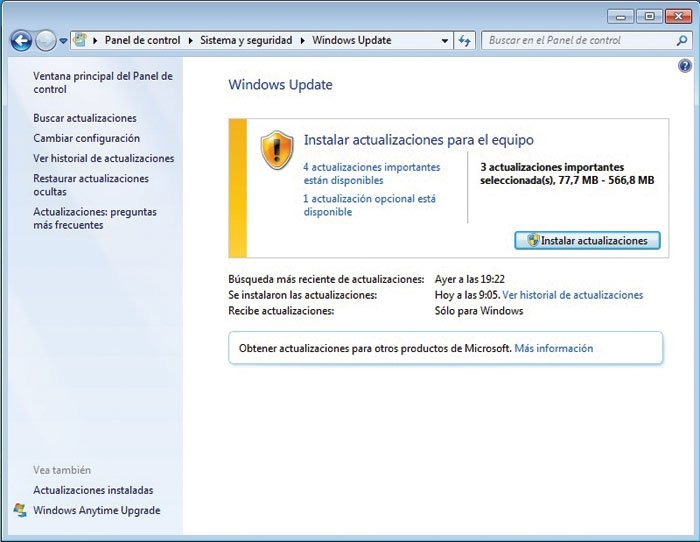Screen dimensions: 700x542
Task: Select Panel de control in breadcrumb
Action: tap(142, 40)
